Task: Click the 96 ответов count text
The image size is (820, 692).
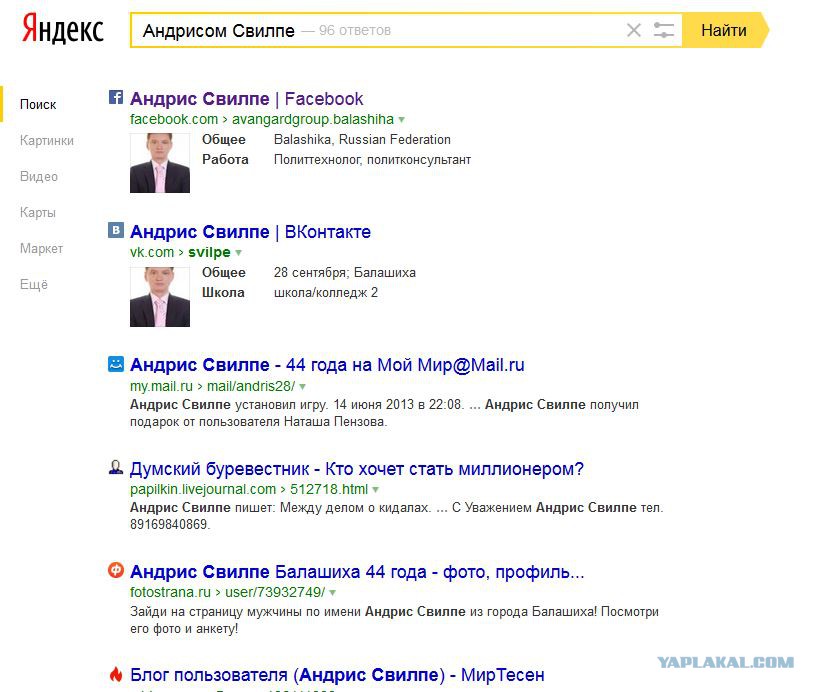Action: point(355,30)
